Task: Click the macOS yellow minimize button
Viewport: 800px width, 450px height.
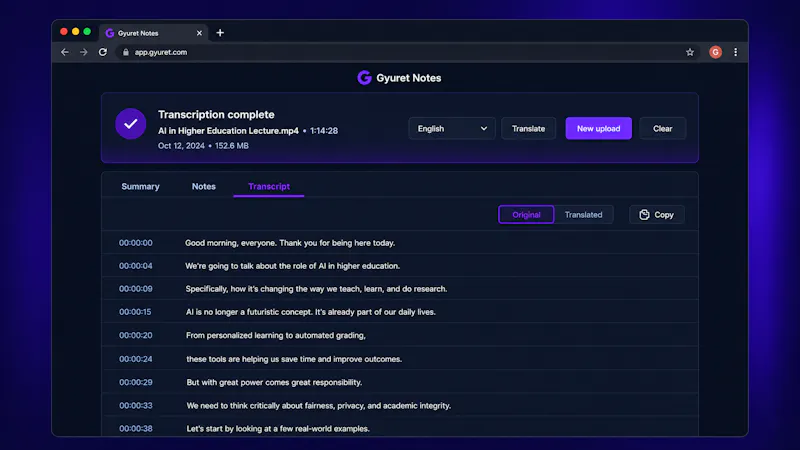Action: (76, 32)
